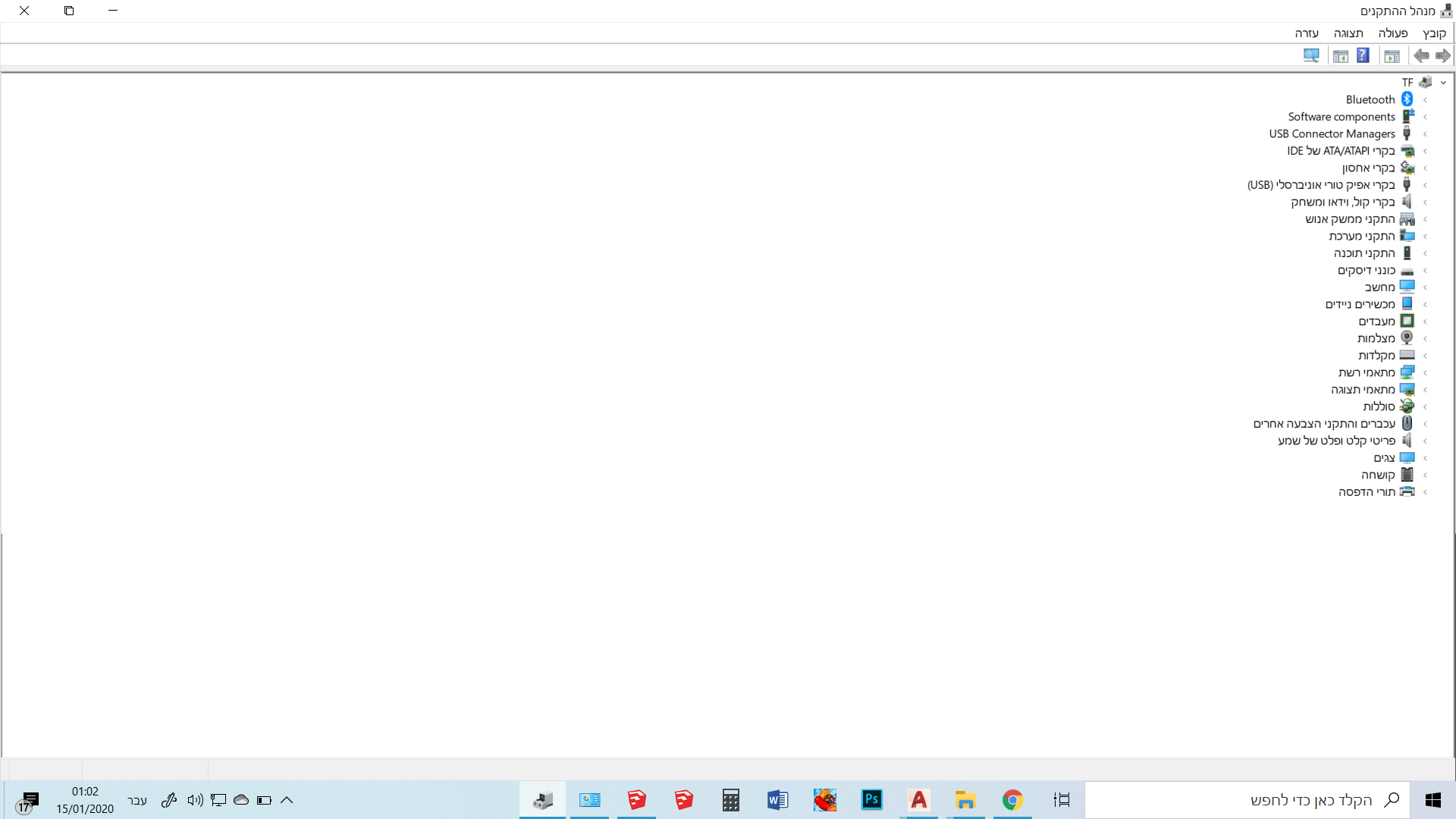Open the עזרה menu

tap(1307, 33)
